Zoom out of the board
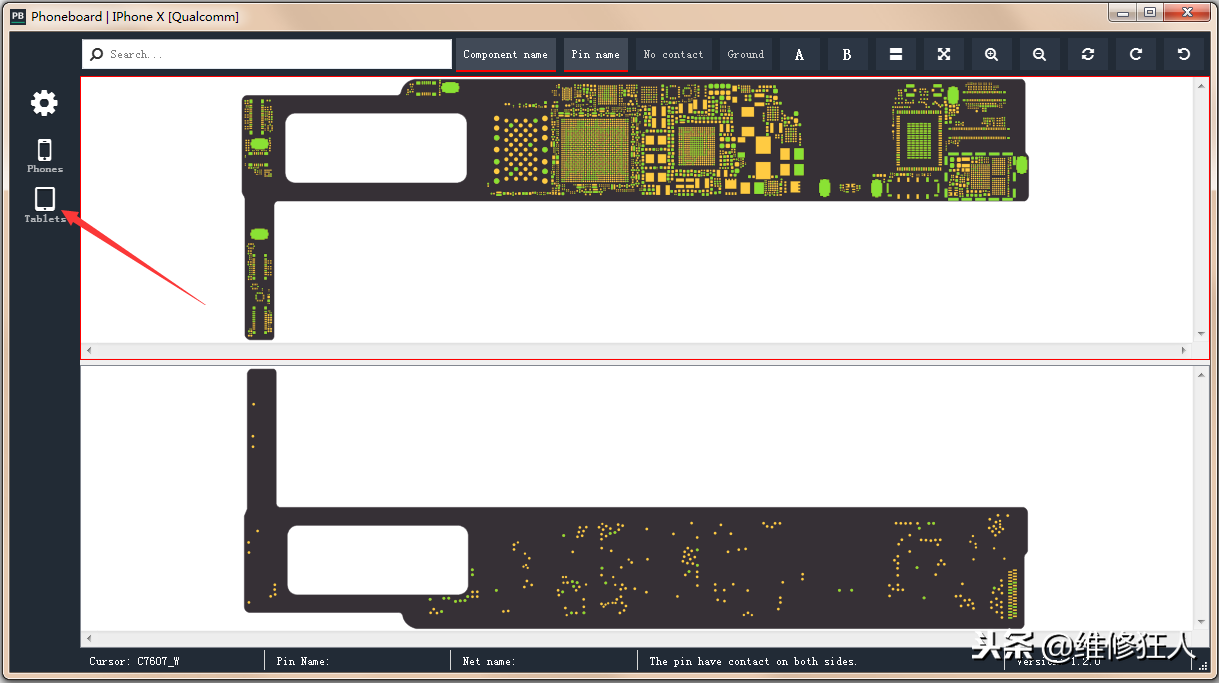The width and height of the screenshot is (1219, 683). [1039, 55]
